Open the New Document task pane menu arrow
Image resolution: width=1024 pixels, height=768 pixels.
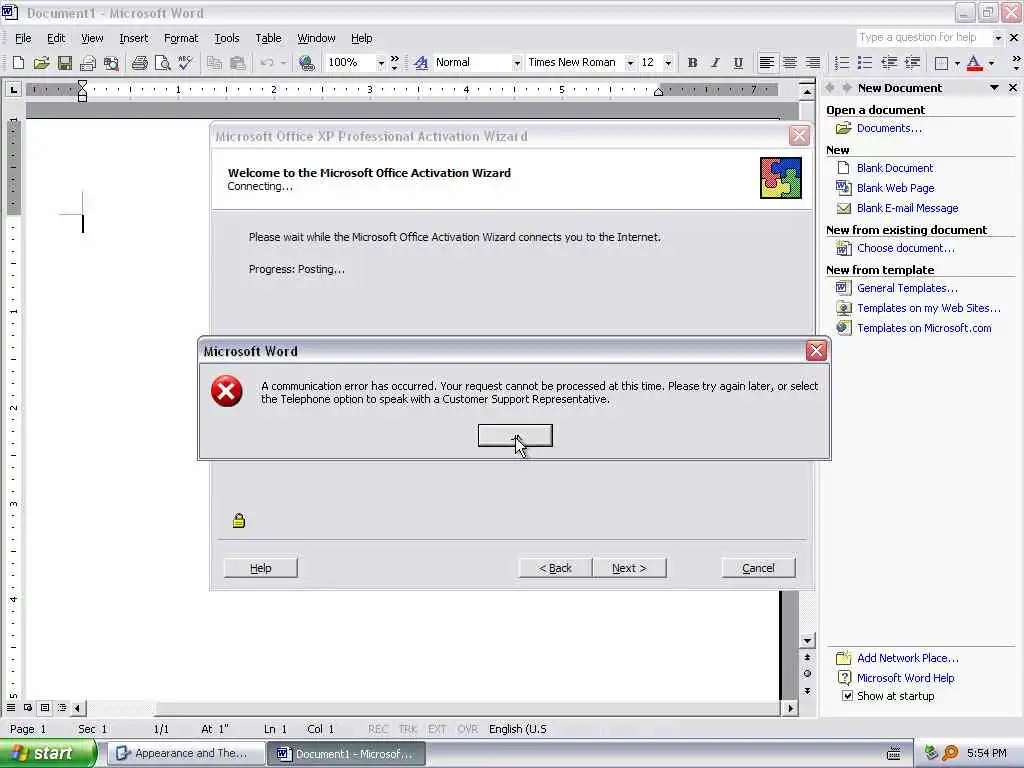[994, 88]
